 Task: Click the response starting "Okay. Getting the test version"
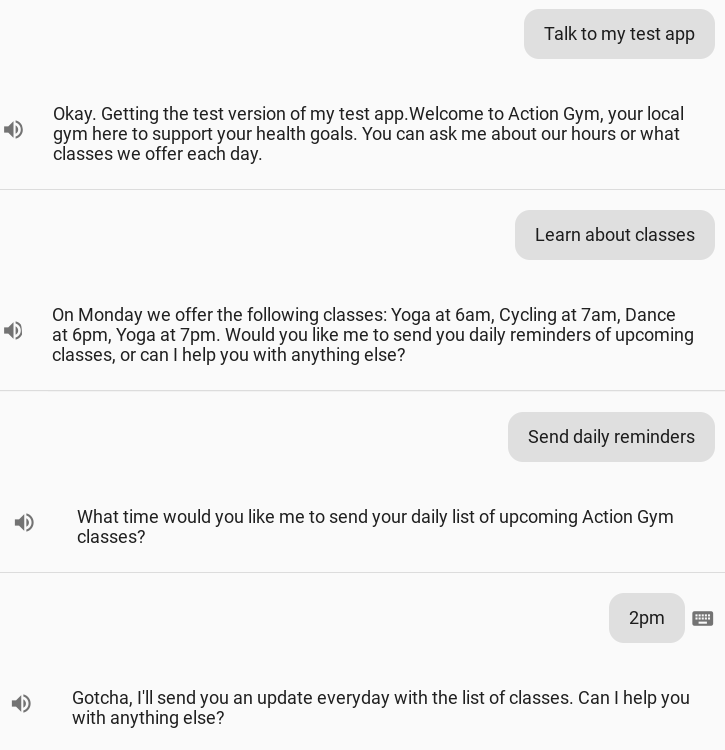[x=368, y=134]
